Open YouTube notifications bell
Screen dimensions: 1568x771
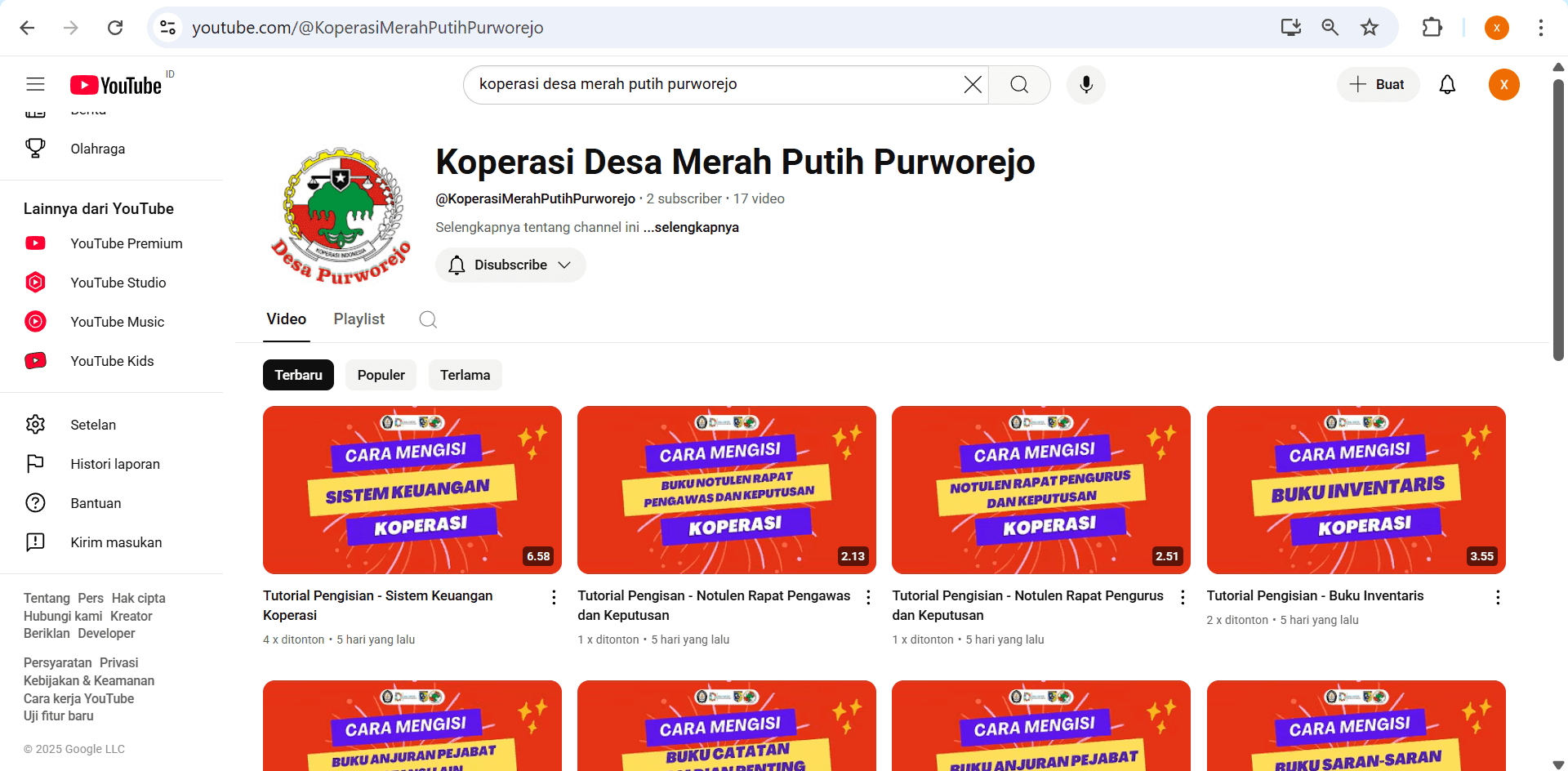pyautogui.click(x=1447, y=84)
